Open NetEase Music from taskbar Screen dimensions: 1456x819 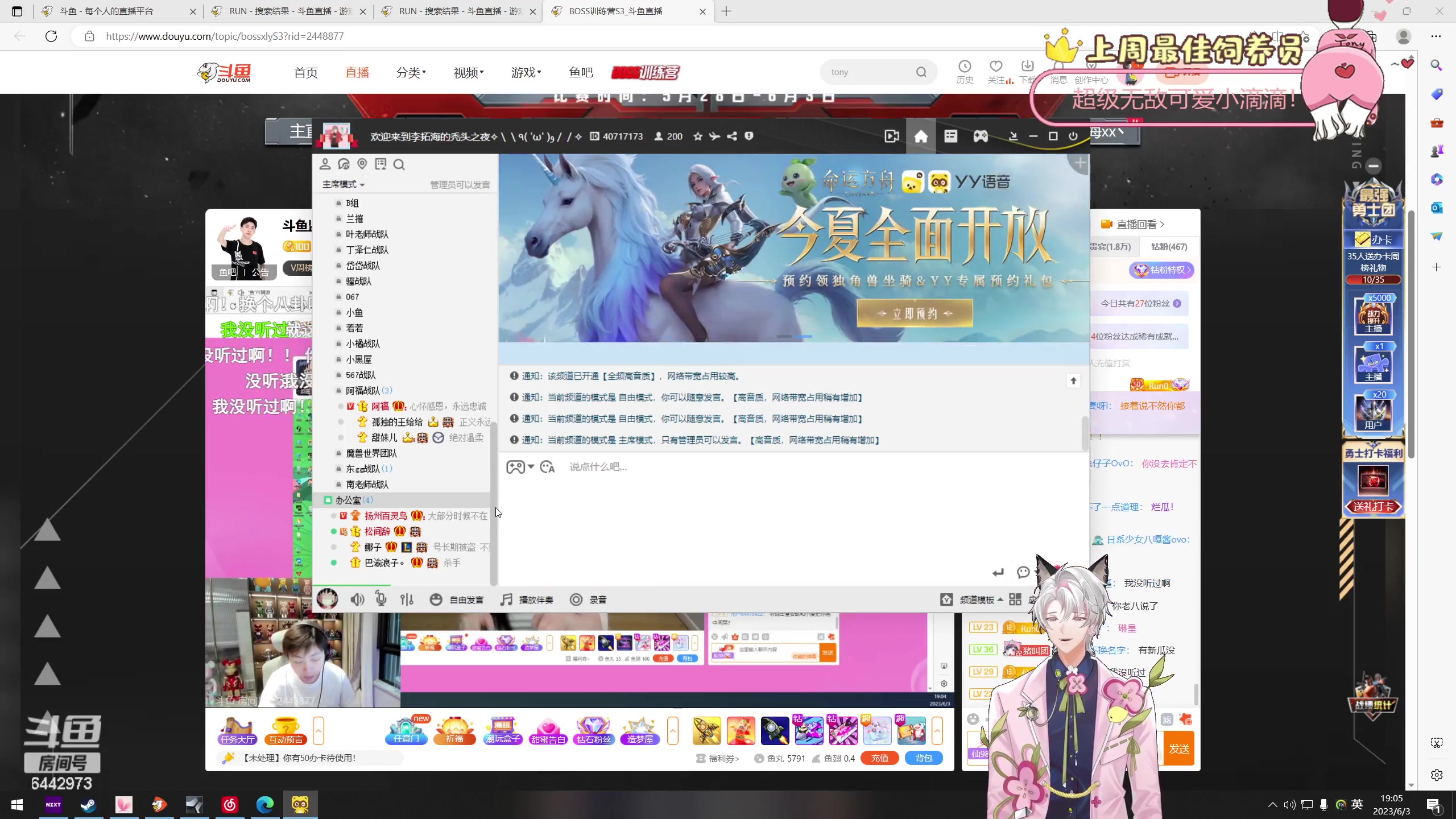click(x=230, y=805)
